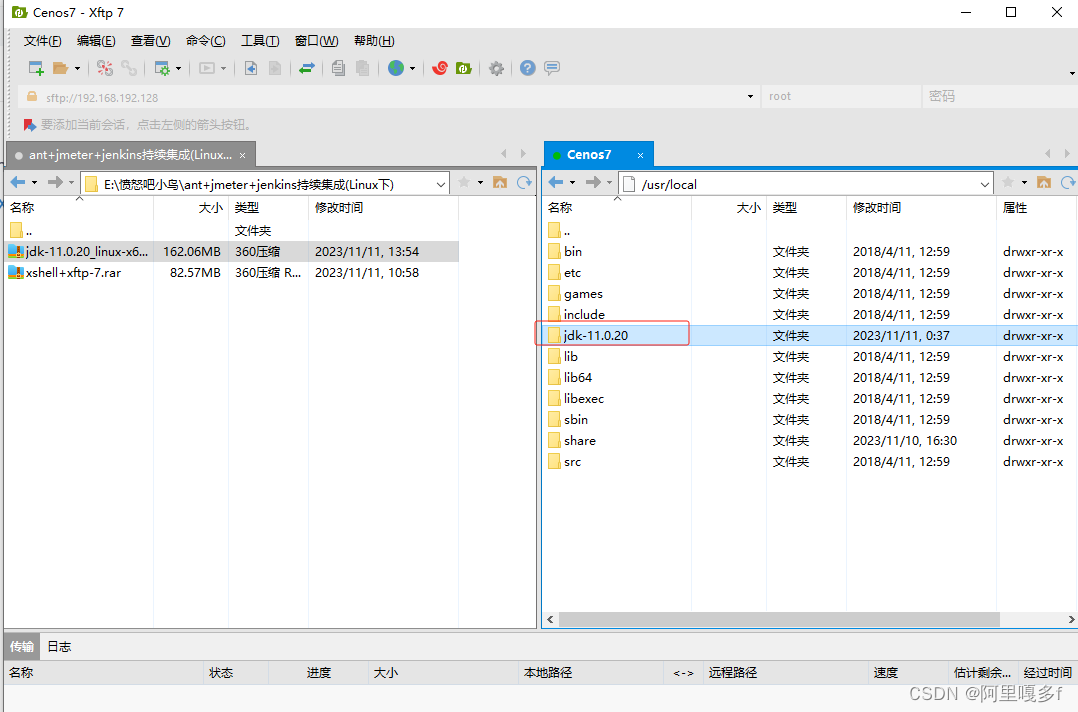Click the back arrow in the remote pane
The width and height of the screenshot is (1078, 712).
pos(556,184)
